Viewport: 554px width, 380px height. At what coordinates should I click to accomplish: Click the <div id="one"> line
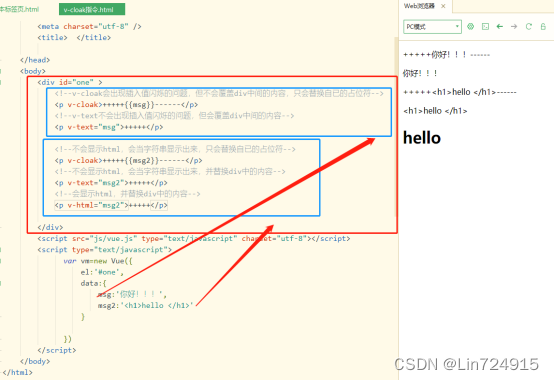(x=70, y=82)
